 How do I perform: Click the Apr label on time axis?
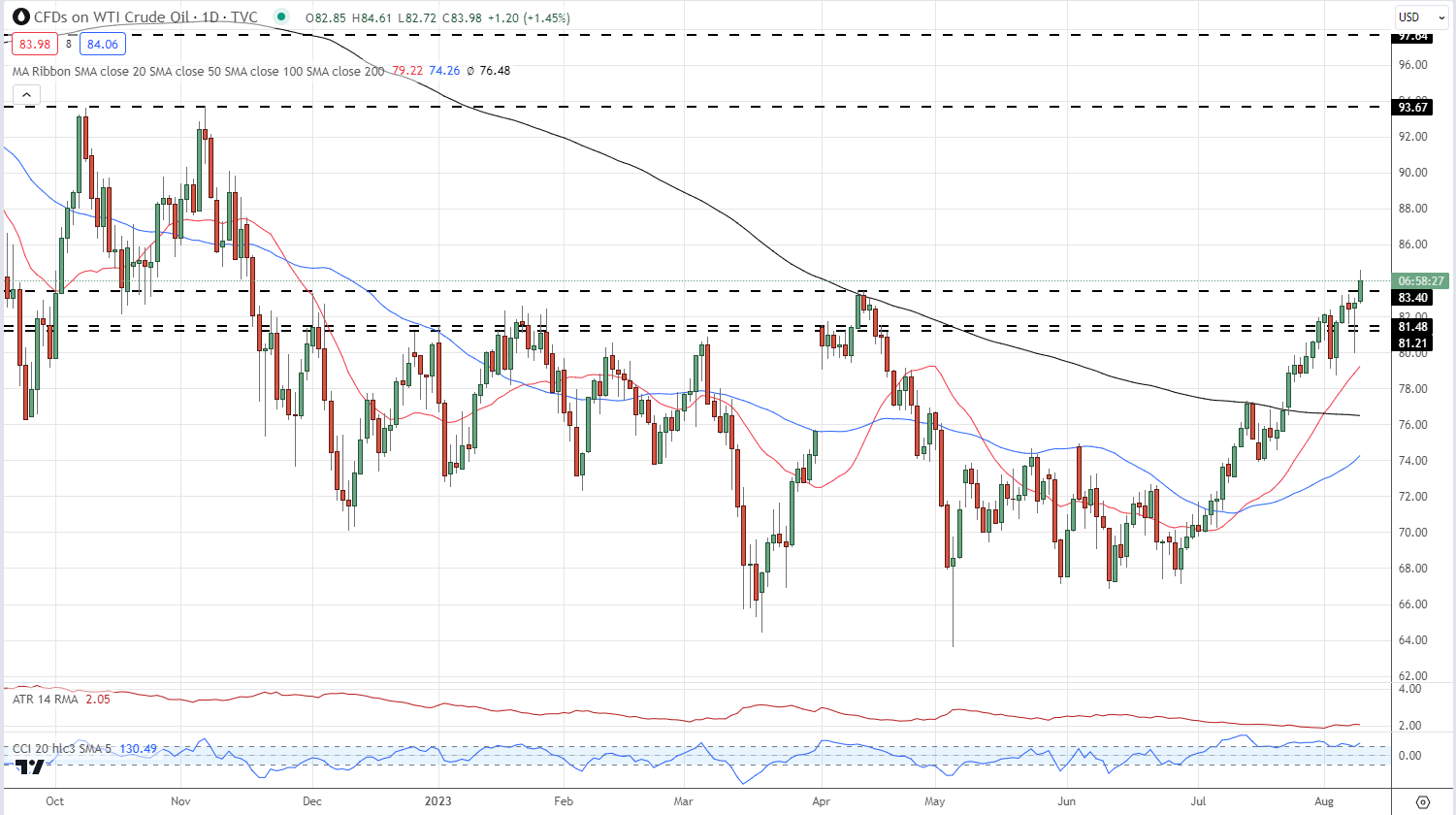(x=821, y=801)
